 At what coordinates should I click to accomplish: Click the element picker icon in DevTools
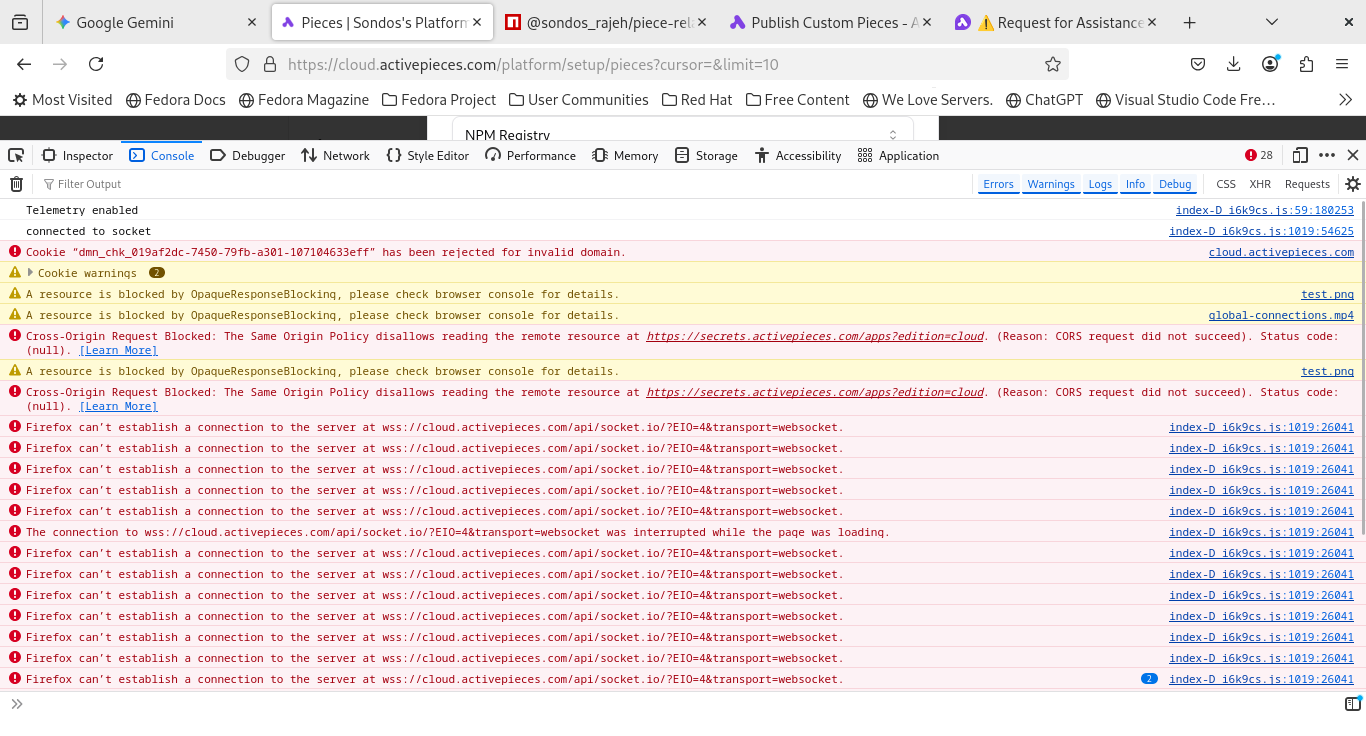pos(16,155)
